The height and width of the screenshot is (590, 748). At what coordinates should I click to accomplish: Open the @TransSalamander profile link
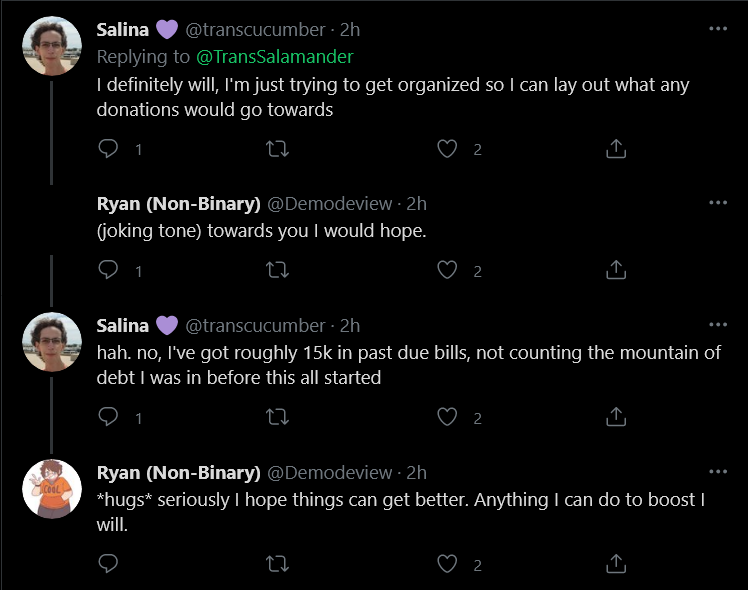pos(274,57)
